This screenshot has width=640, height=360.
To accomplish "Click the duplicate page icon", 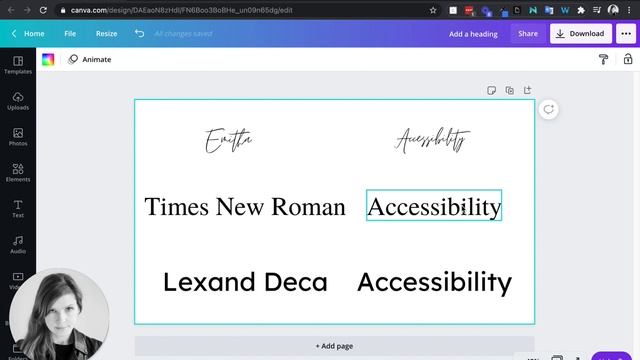I will (x=509, y=90).
